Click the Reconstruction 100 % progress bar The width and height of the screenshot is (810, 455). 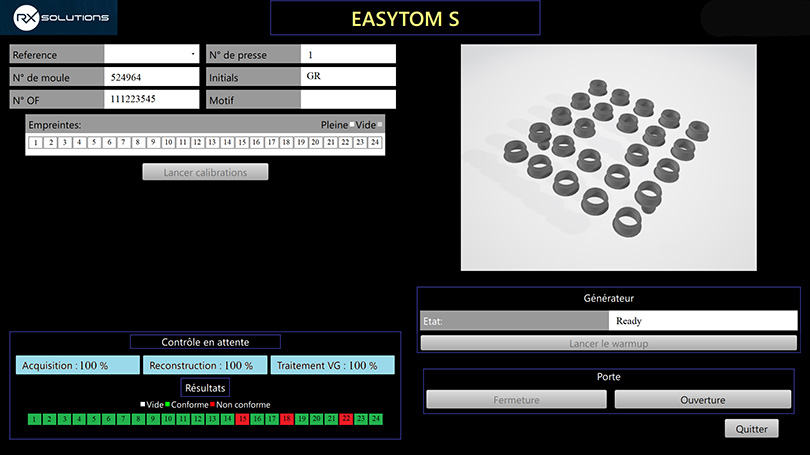point(205,365)
